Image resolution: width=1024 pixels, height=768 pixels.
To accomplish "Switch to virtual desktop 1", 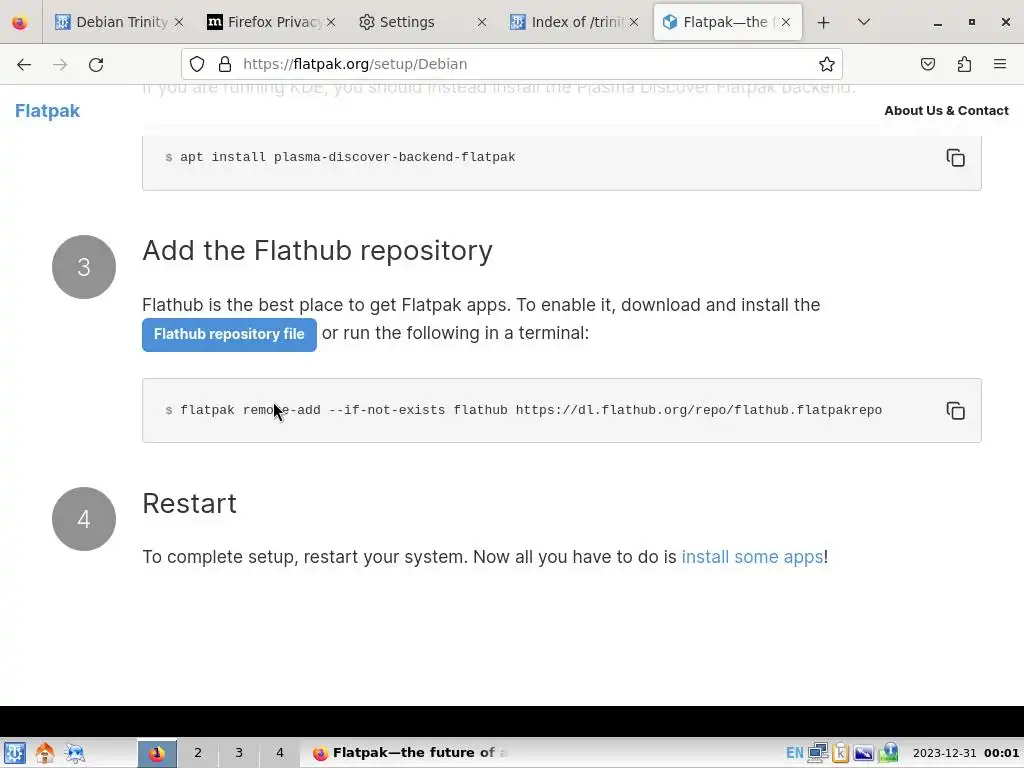I will [157, 753].
